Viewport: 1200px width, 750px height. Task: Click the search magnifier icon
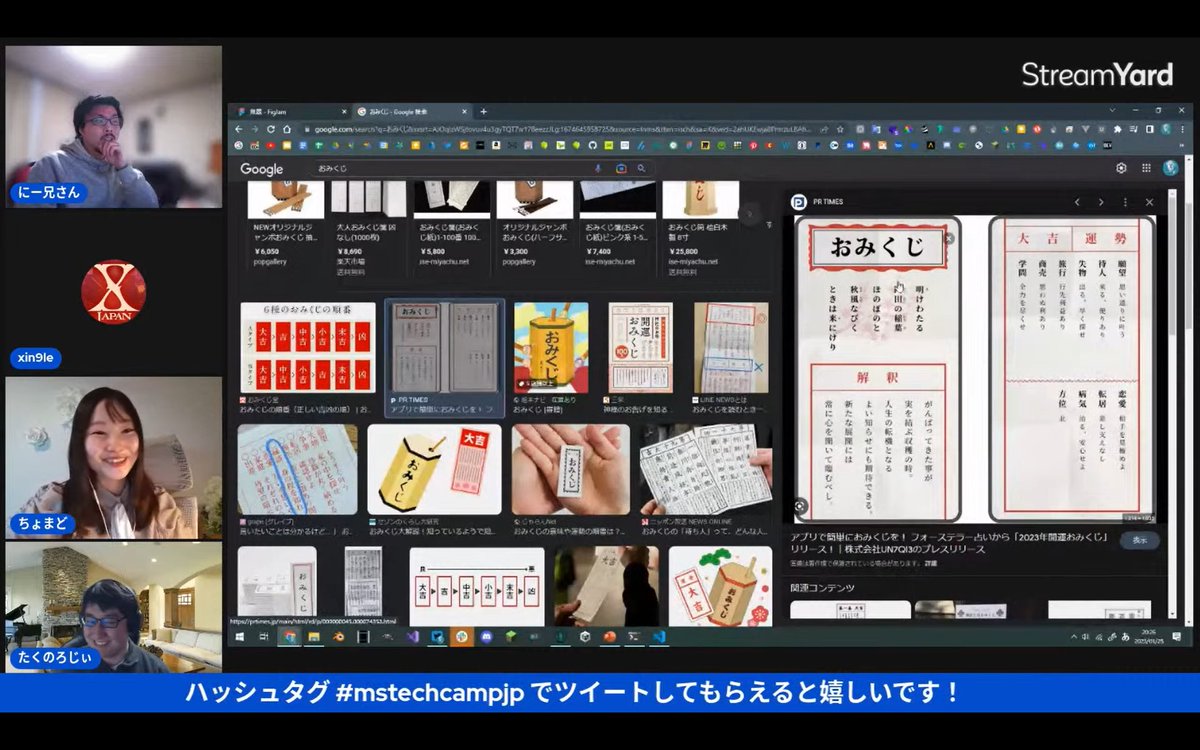tap(642, 169)
